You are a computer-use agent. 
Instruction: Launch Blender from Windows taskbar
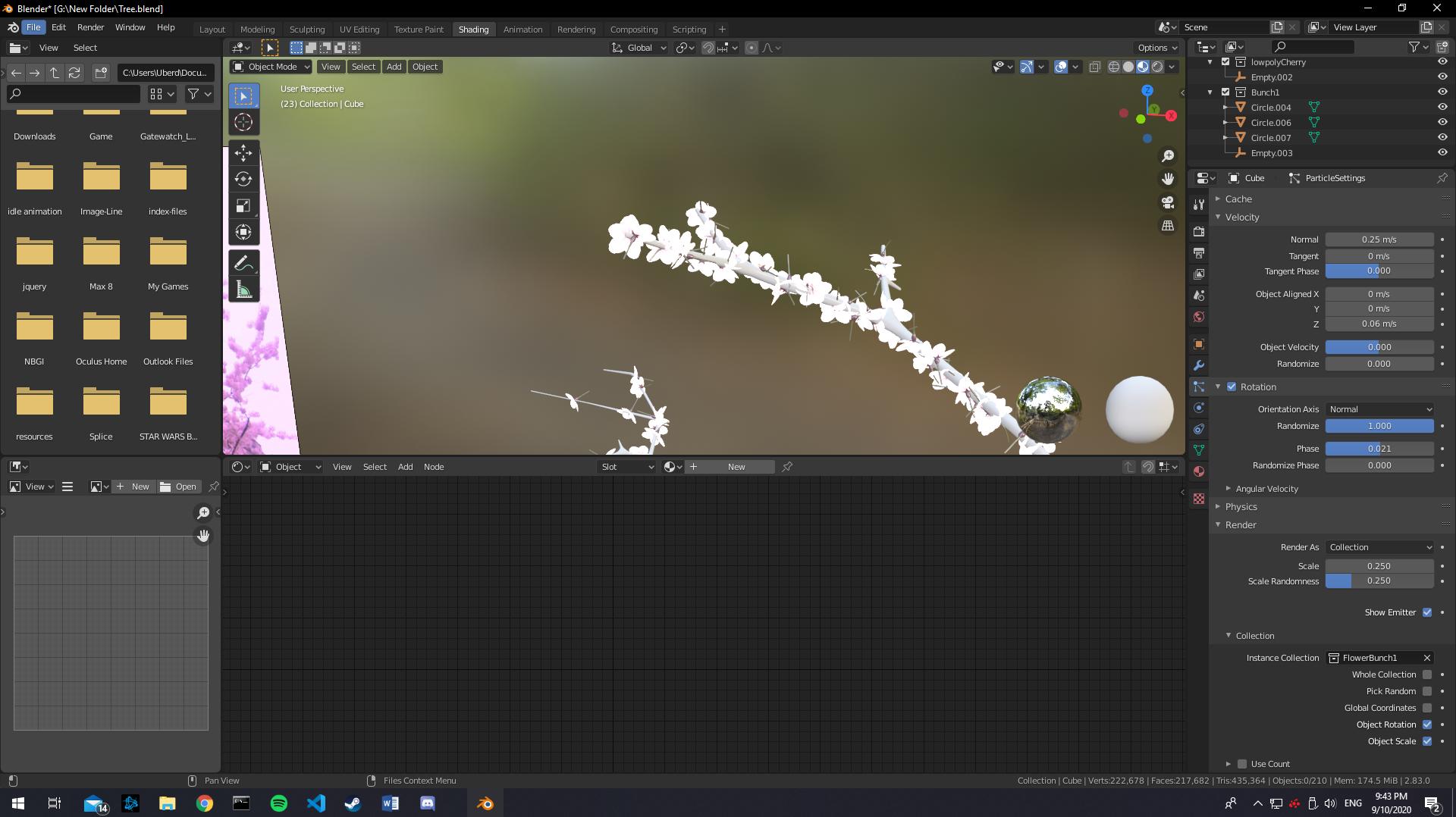485,803
